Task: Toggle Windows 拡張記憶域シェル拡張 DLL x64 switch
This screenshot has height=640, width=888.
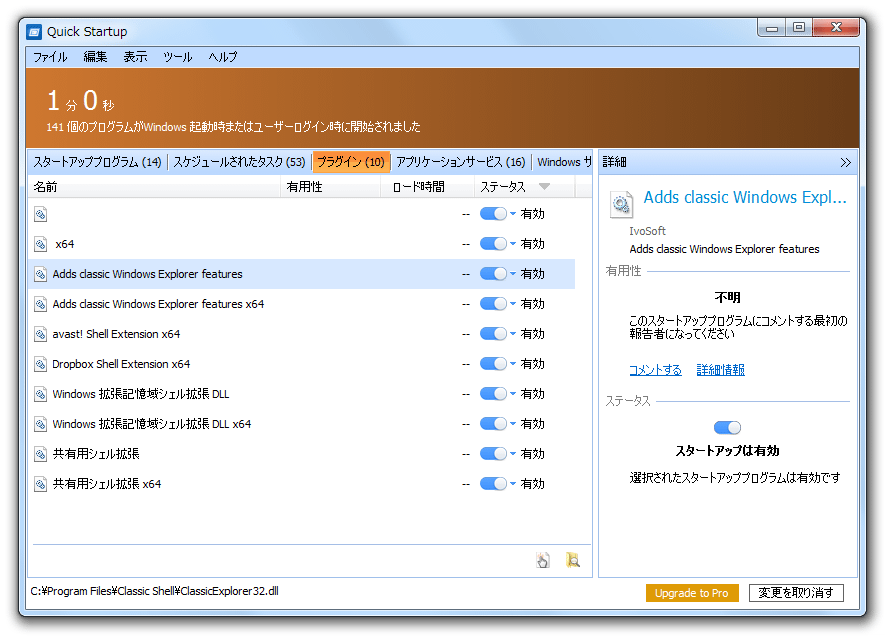Action: [x=493, y=424]
